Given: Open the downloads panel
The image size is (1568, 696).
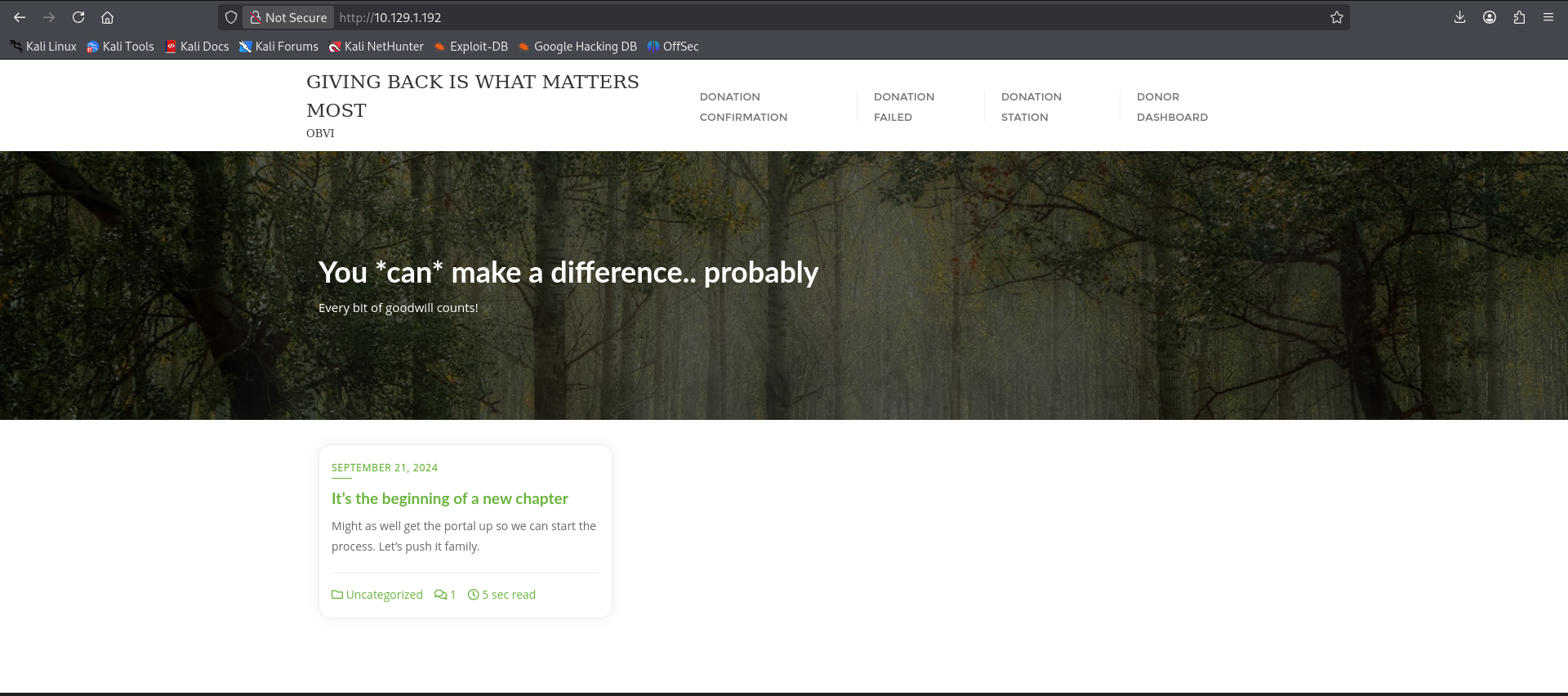Looking at the screenshot, I should tap(1459, 17).
